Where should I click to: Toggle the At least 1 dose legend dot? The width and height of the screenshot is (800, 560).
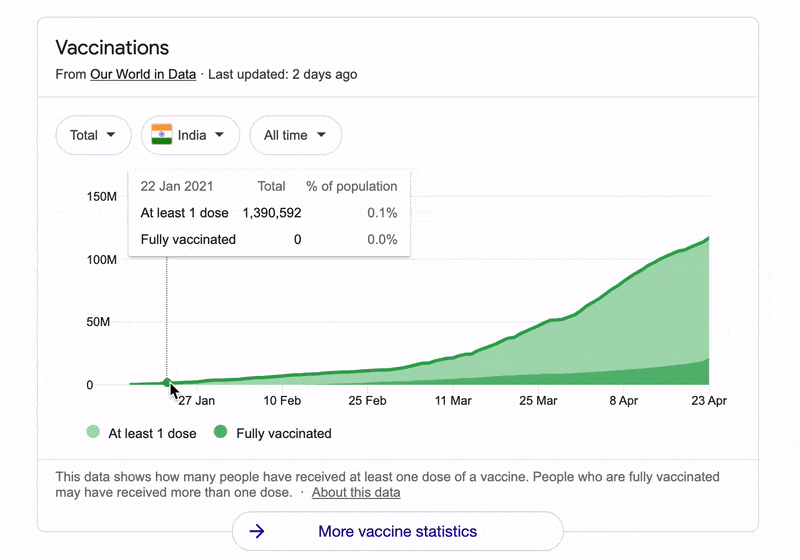tap(93, 433)
